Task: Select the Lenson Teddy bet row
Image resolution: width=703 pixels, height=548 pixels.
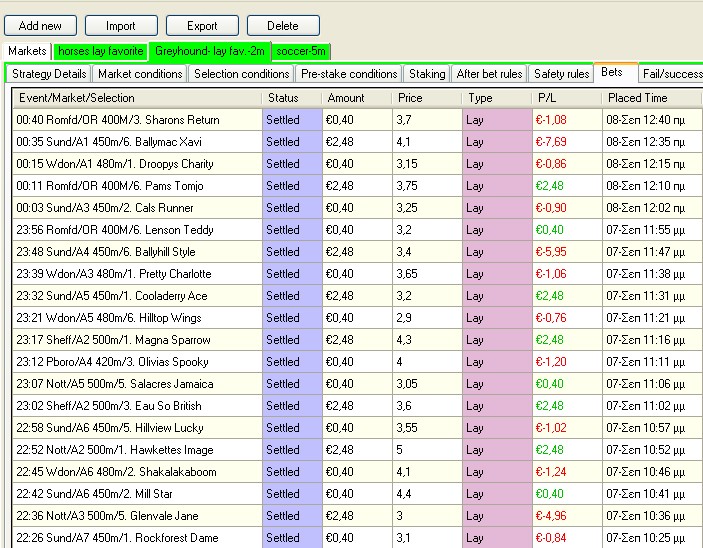Action: (x=357, y=230)
